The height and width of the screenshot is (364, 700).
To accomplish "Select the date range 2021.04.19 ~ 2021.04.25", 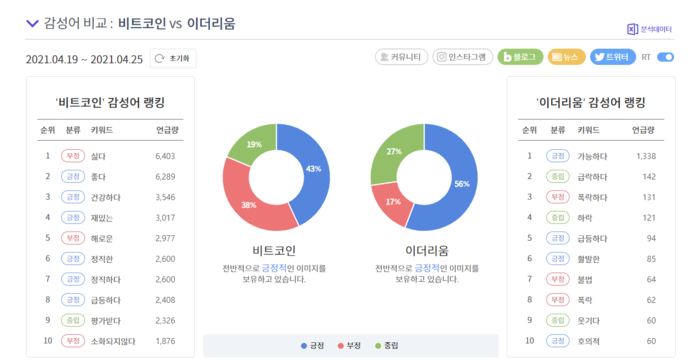I will pos(84,59).
